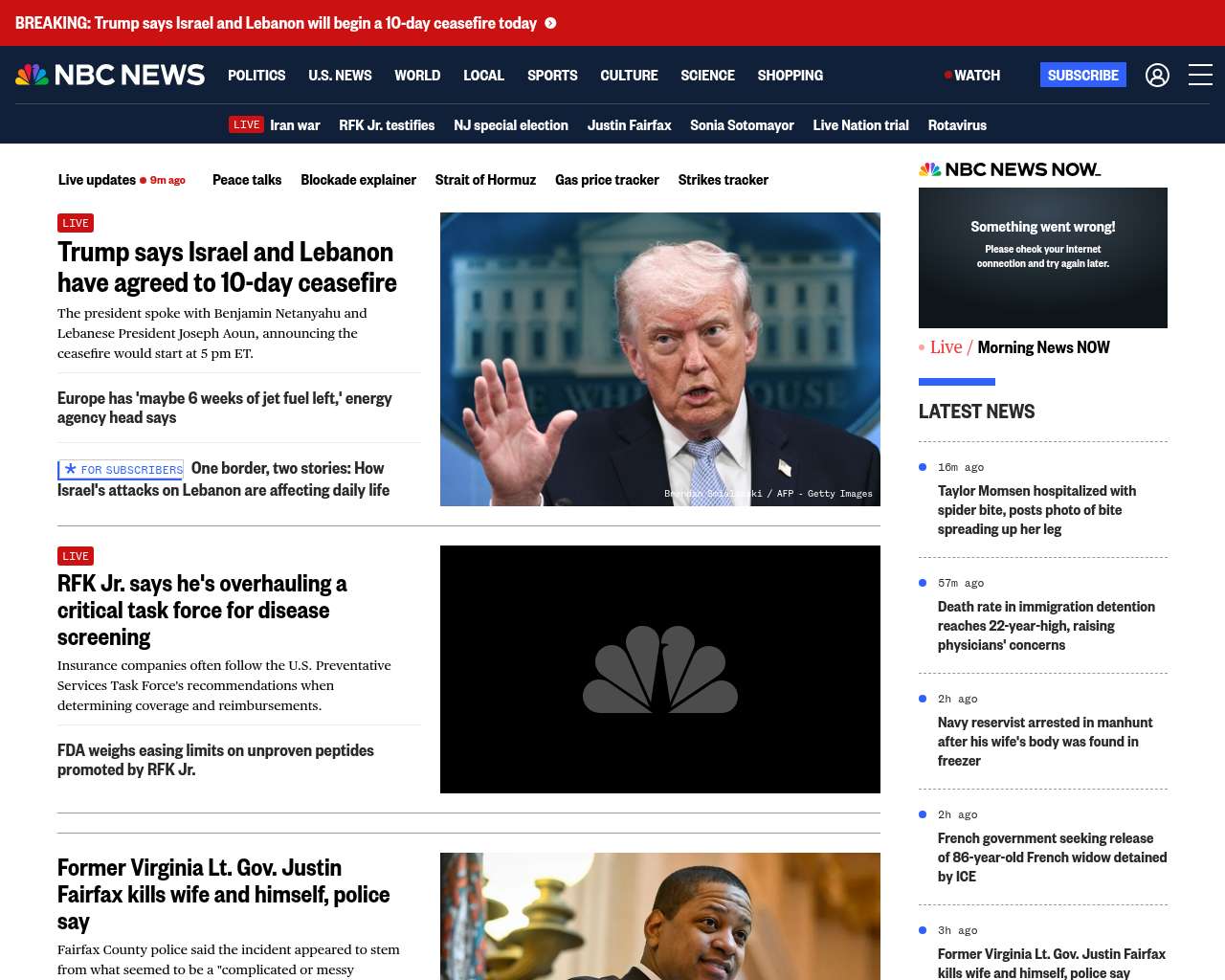Open FDA peptides story
Viewport: 1225px width, 980px height.
tap(215, 760)
